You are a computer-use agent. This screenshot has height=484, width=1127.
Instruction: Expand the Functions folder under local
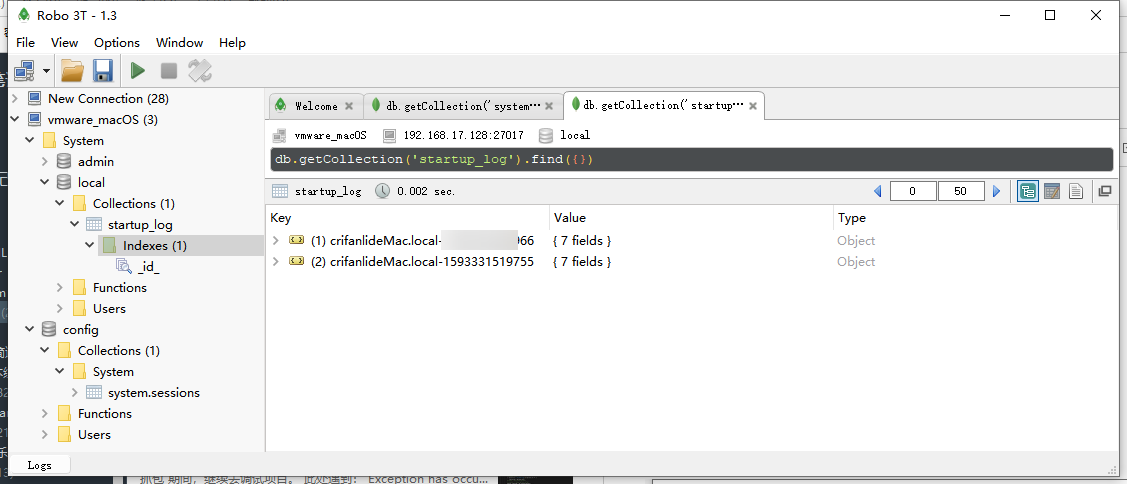pyautogui.click(x=60, y=288)
